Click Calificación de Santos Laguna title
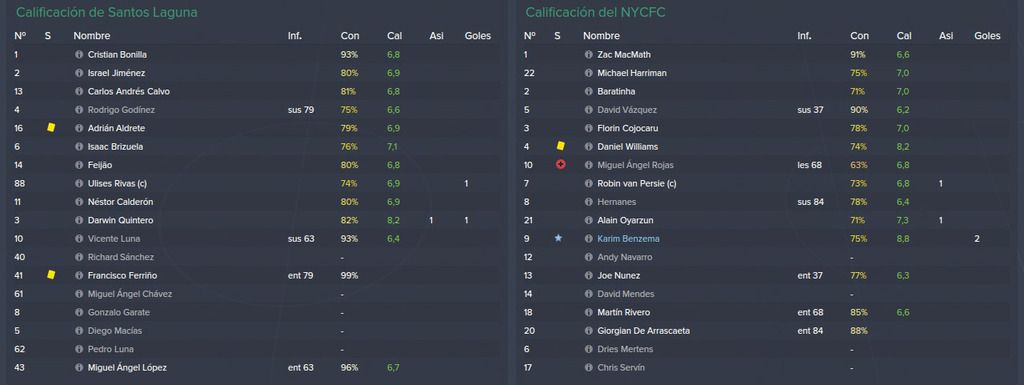1024x385 pixels. point(106,12)
